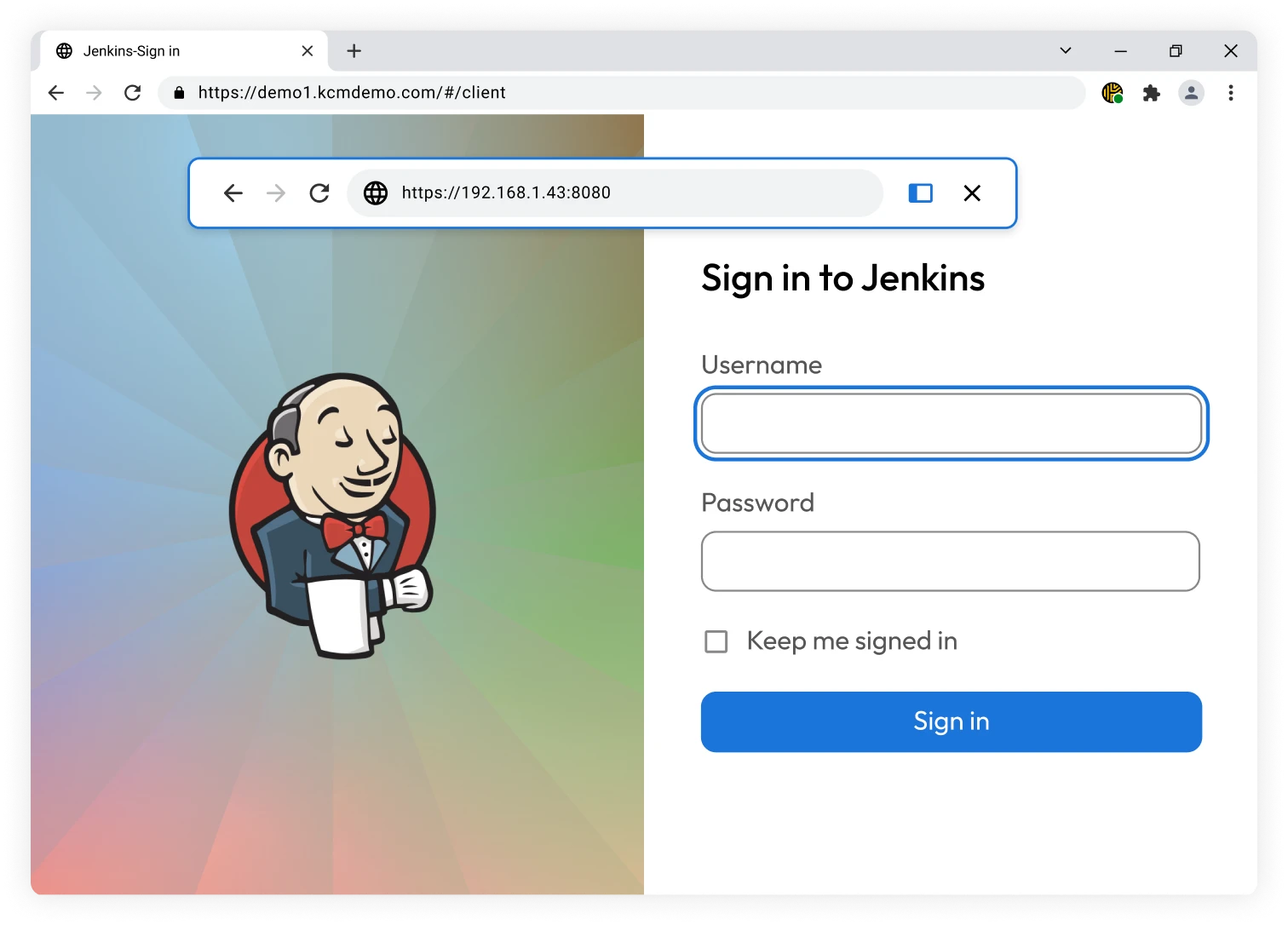Click the padlock icon in the address bar

pyautogui.click(x=179, y=93)
